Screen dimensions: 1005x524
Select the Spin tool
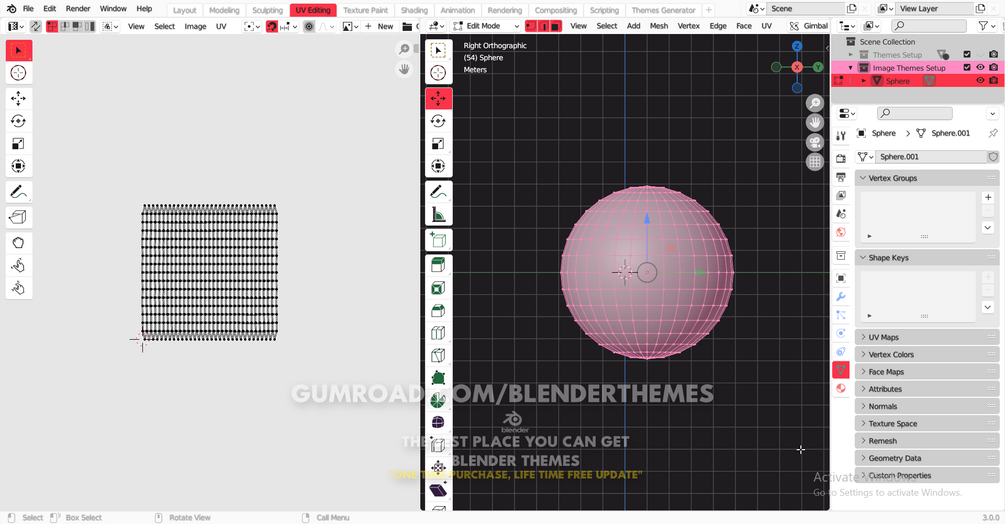pos(438,400)
